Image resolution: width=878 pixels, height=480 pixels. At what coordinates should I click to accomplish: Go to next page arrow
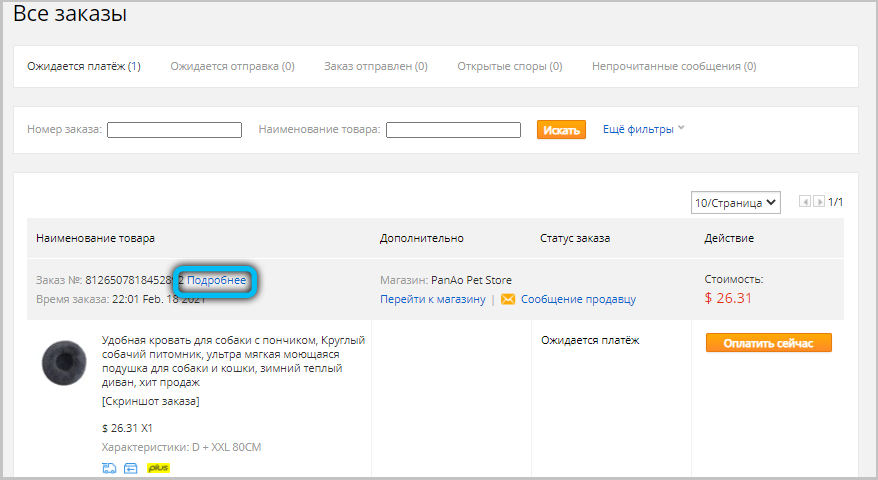pos(819,202)
